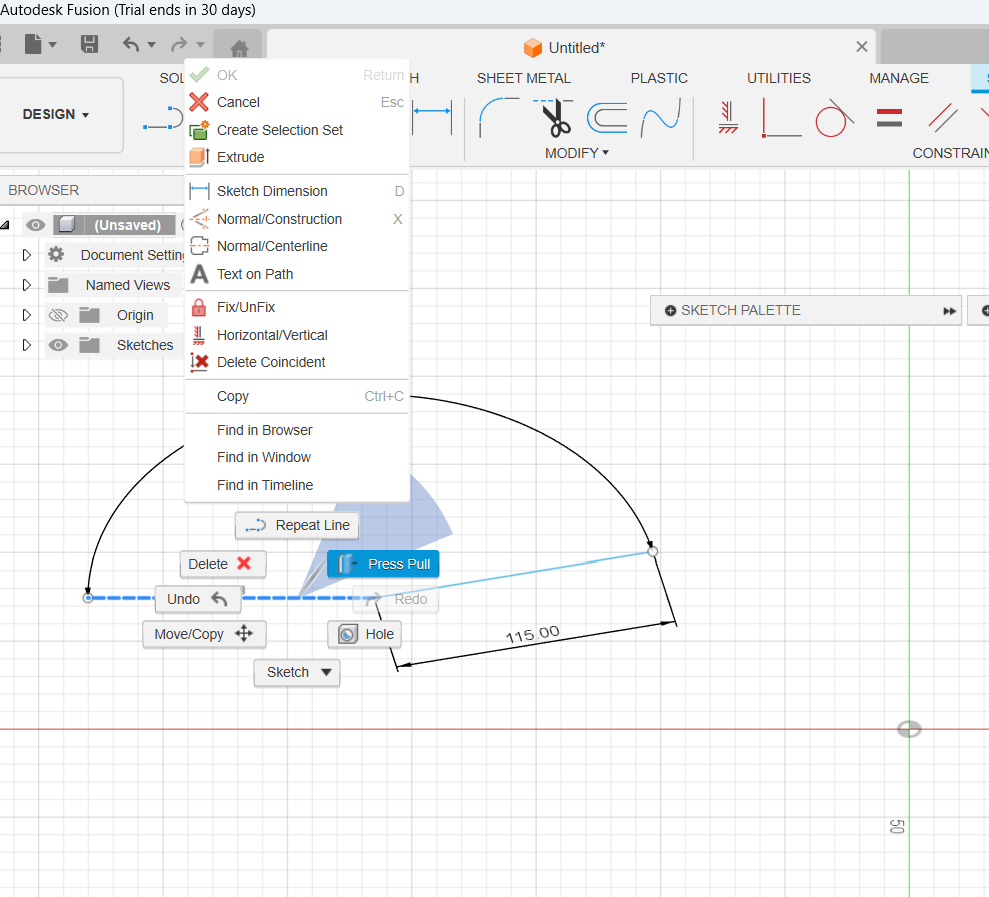Choose Horizontal/Vertical in the context menu
Screen dimensions: 989x897
[296, 335]
